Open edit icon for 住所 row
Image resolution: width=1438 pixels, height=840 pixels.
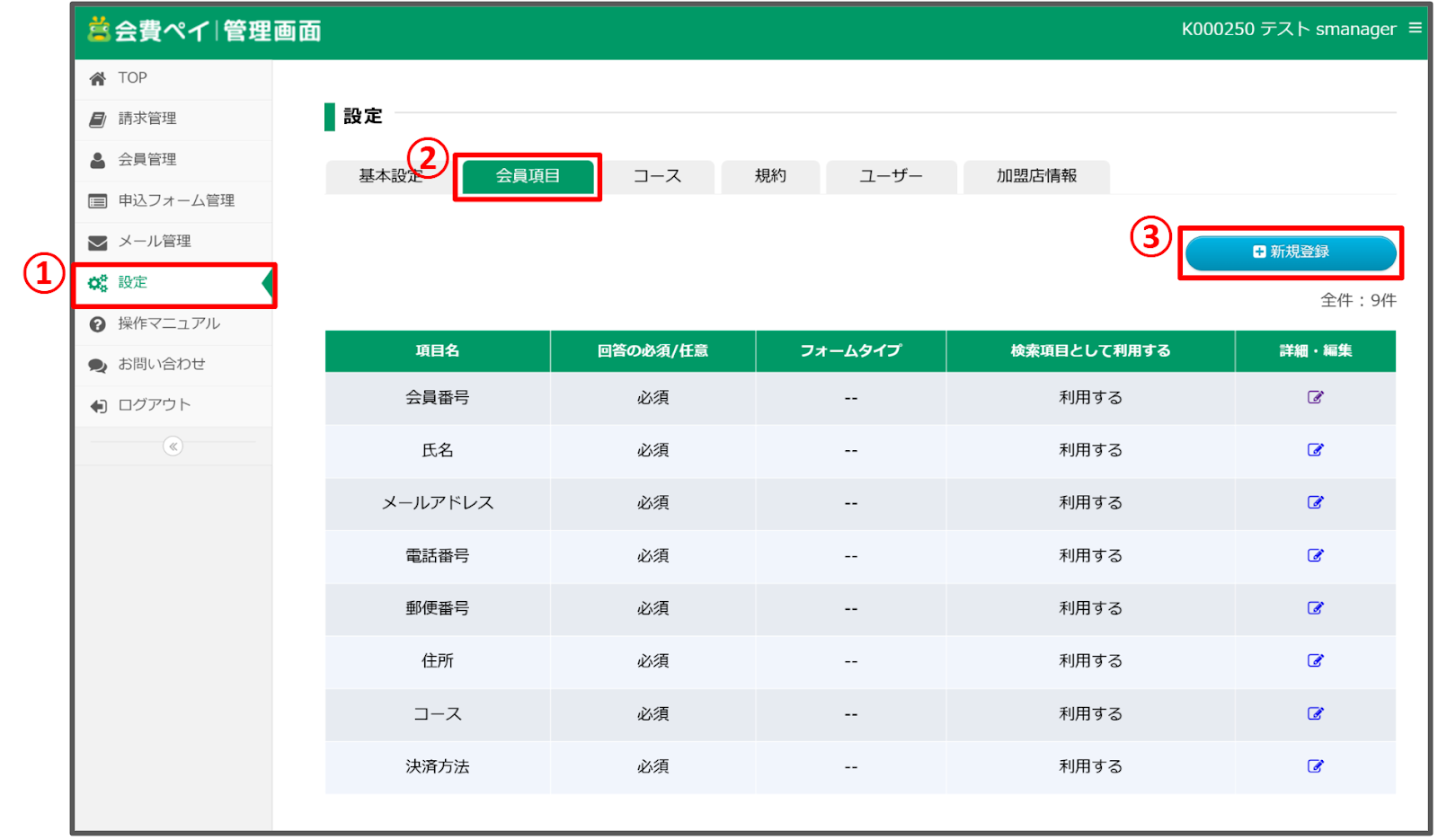coord(1315,660)
